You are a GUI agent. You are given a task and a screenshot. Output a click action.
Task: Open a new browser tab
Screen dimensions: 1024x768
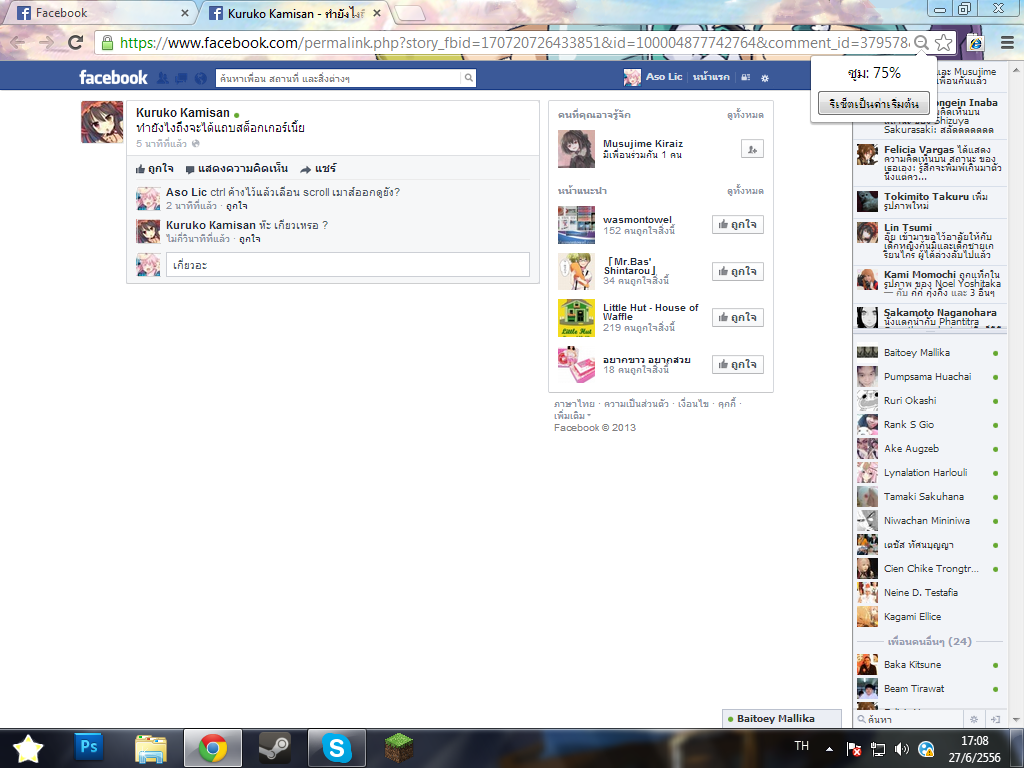(411, 13)
